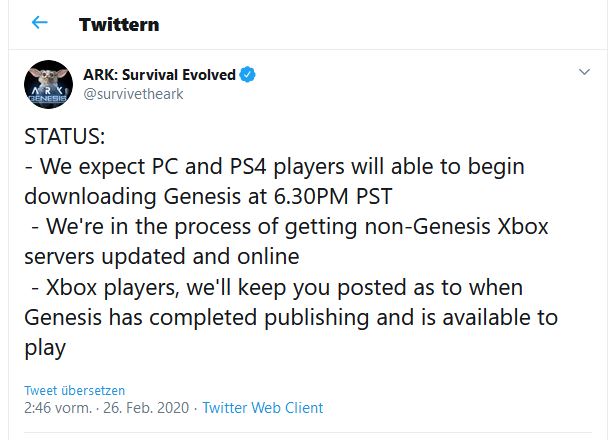Go back using the blue arrow

point(40,22)
